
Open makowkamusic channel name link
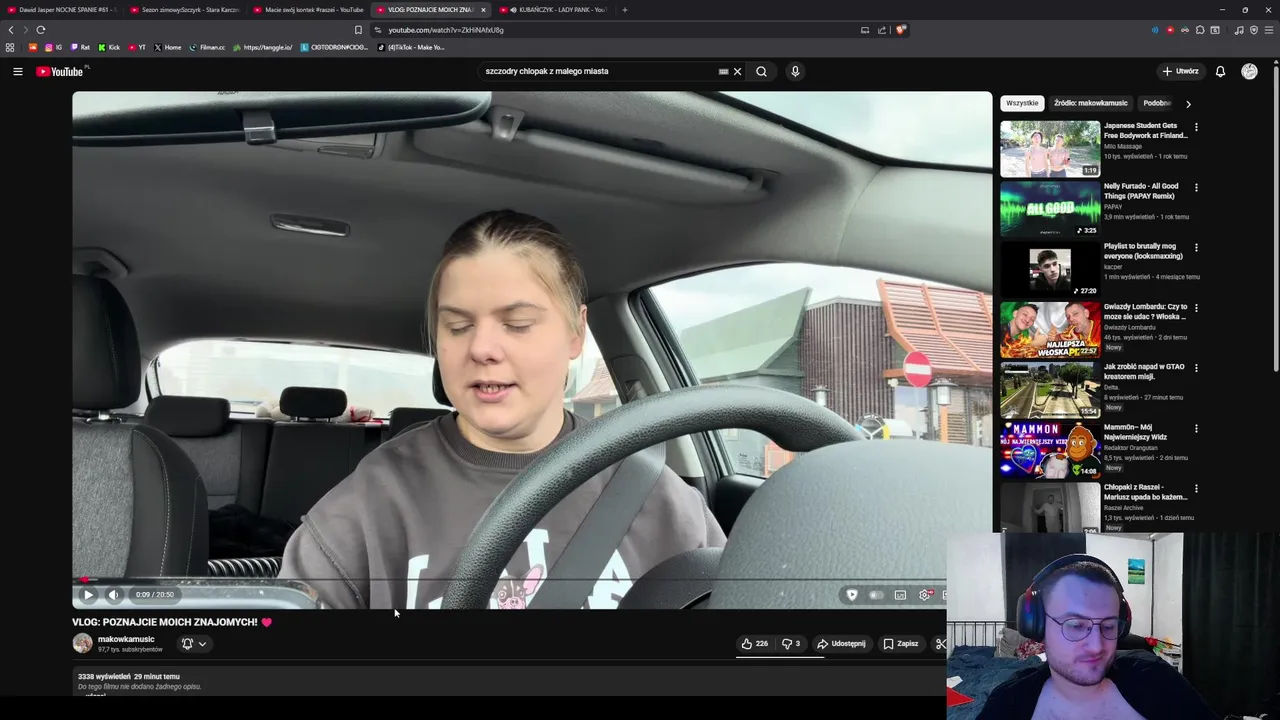(x=126, y=639)
